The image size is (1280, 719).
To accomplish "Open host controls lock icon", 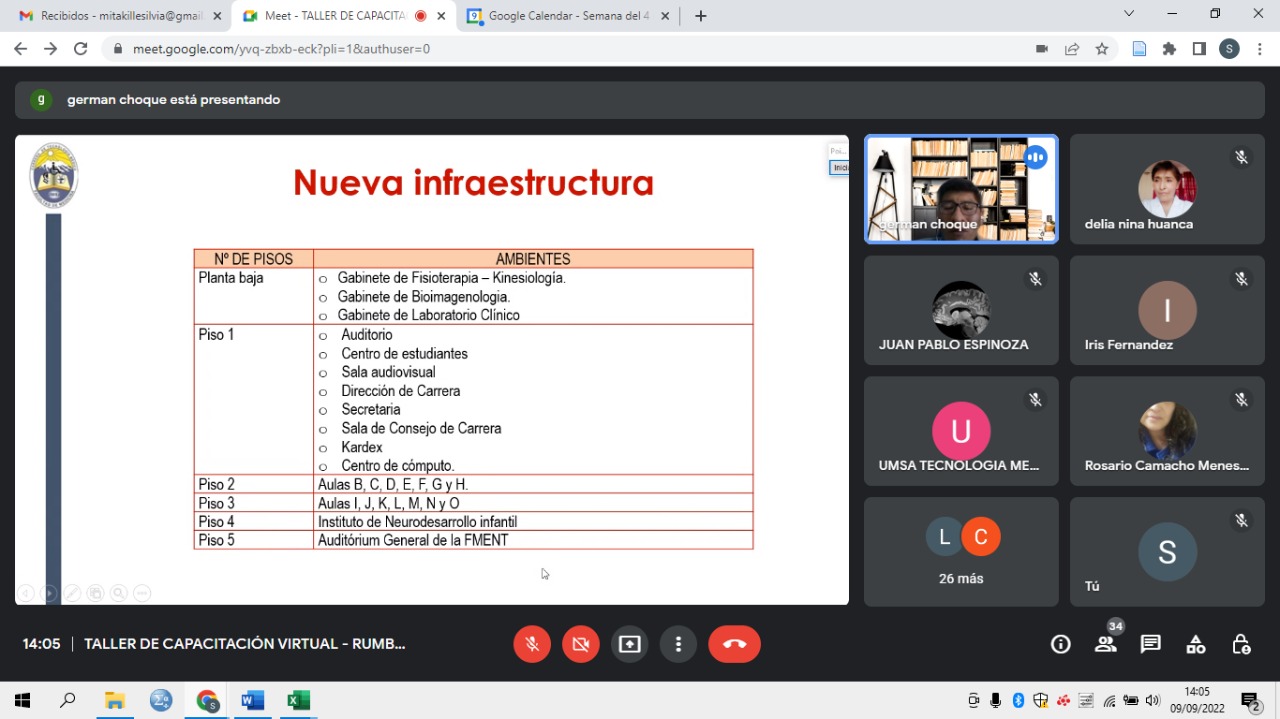I will coord(1240,644).
